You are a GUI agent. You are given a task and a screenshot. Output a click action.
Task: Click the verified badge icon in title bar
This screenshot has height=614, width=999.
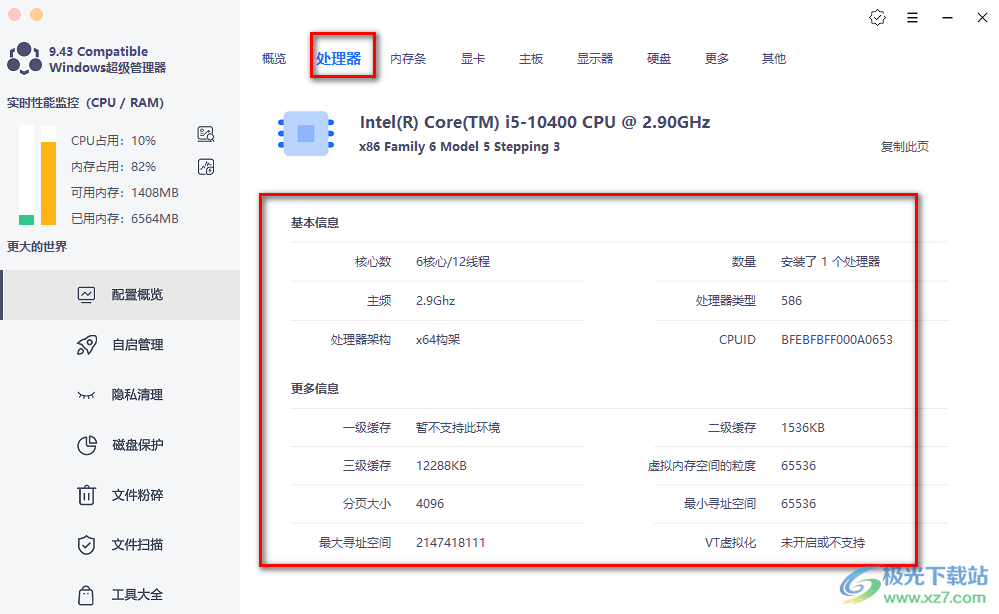click(x=877, y=18)
